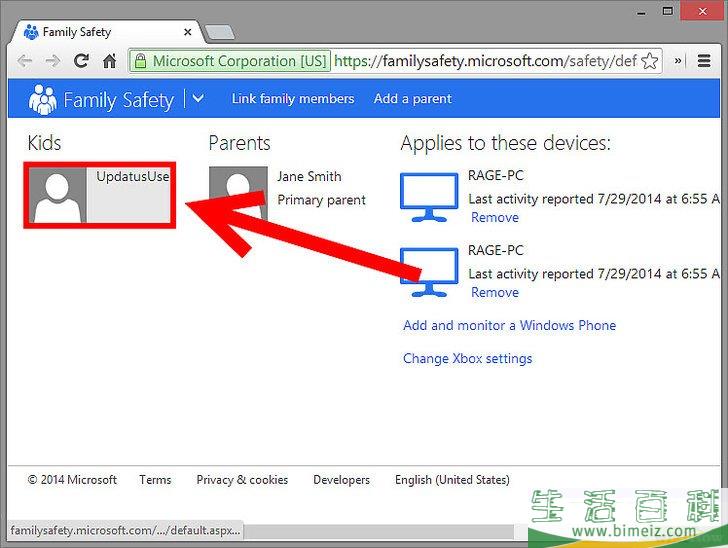Show hidden extensions via double chevron

pos(678,60)
